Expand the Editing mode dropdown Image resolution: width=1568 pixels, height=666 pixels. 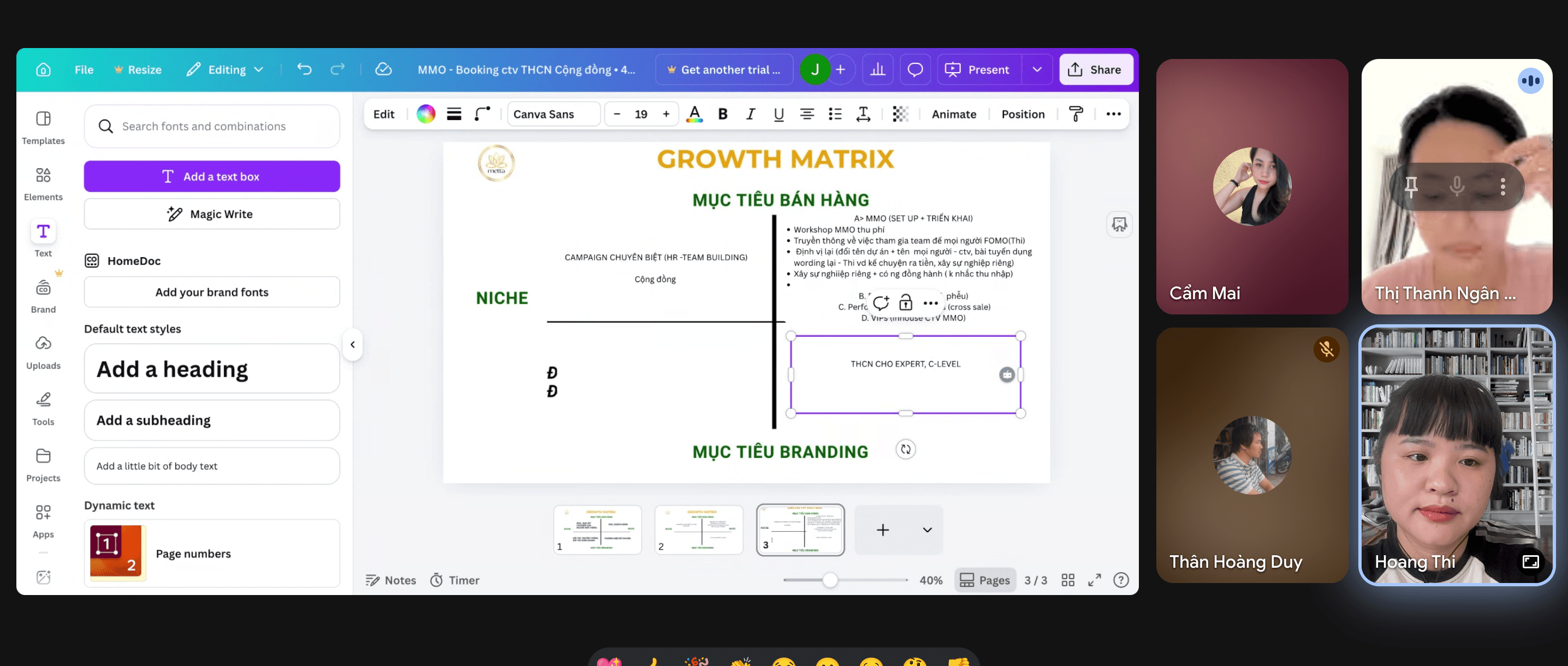225,70
